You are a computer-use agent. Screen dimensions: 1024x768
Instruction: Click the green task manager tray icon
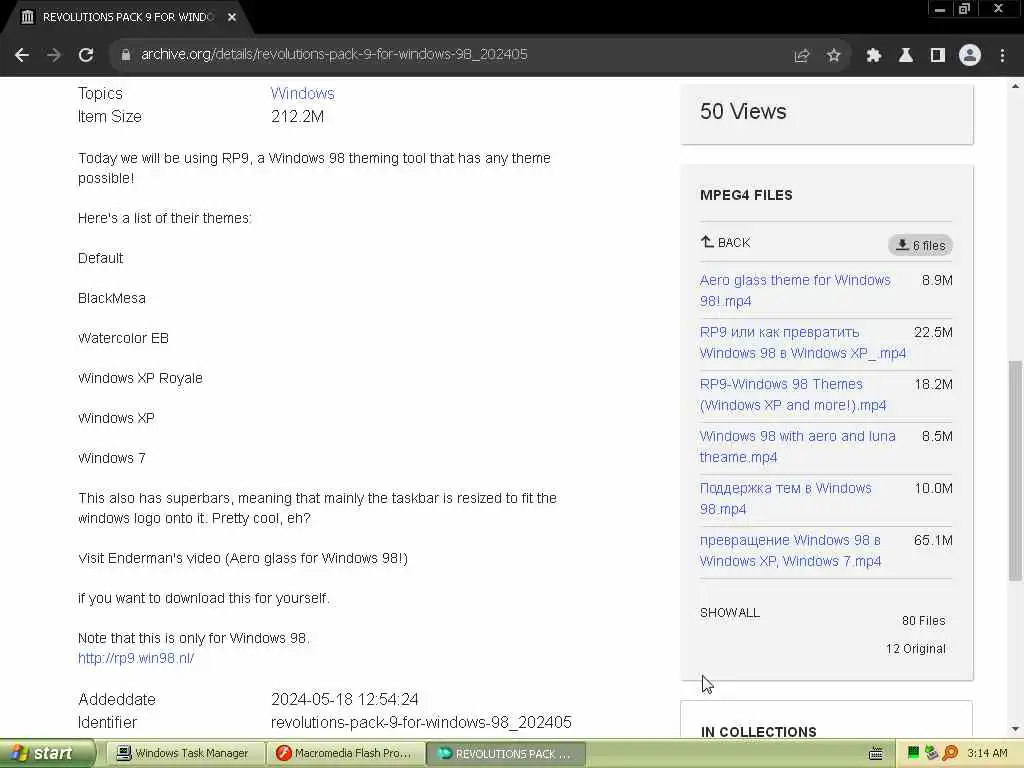pyautogui.click(x=914, y=754)
